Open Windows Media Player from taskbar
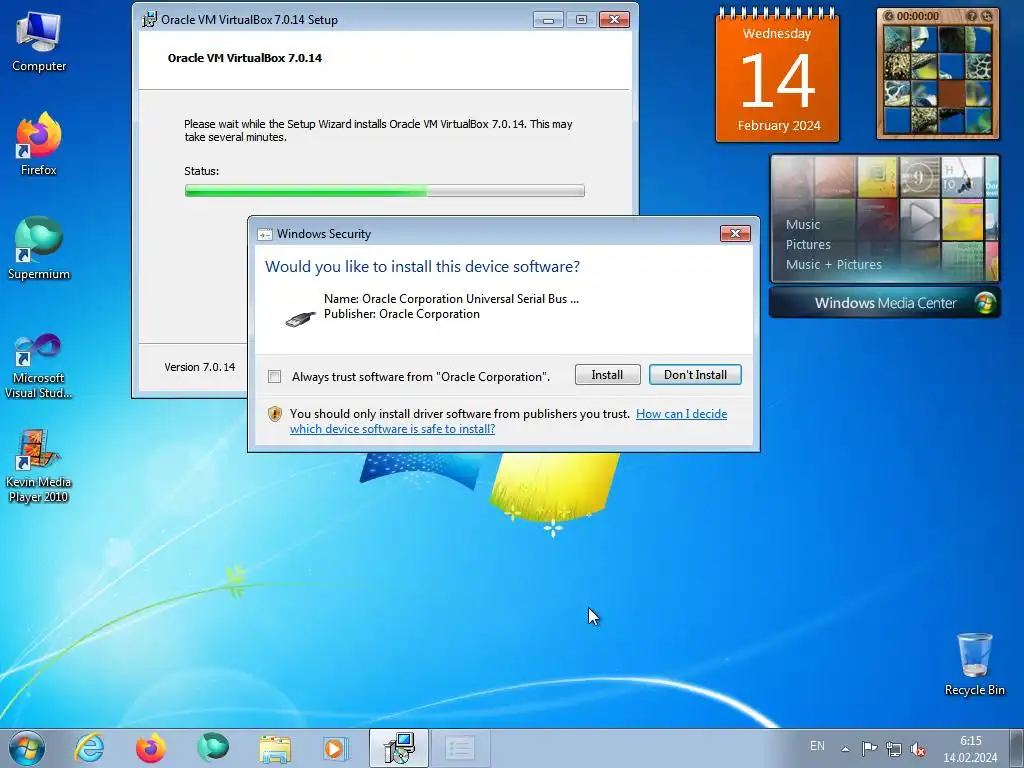This screenshot has height=768, width=1024. pos(336,748)
